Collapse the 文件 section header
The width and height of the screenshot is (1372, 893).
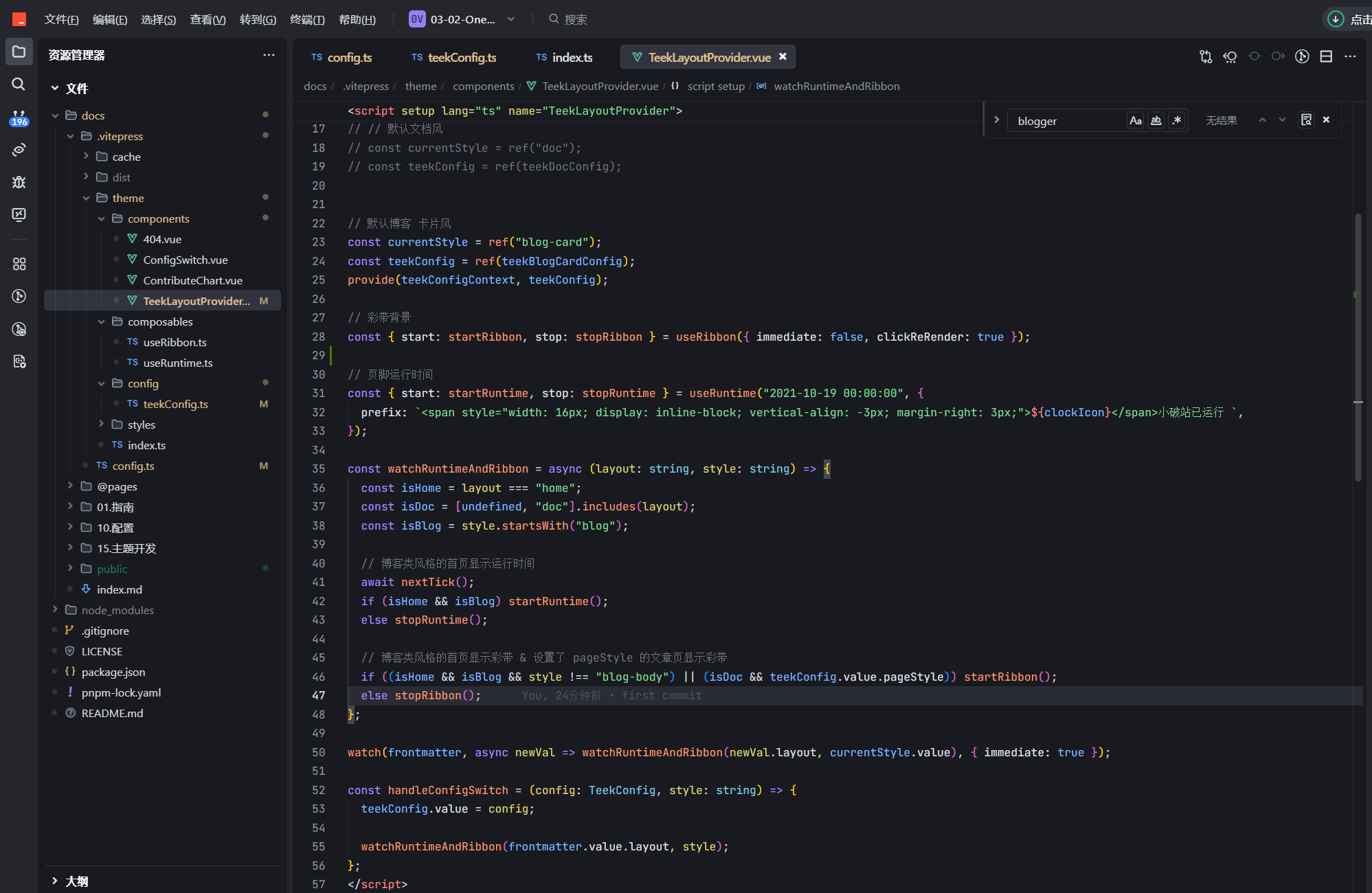tap(55, 88)
